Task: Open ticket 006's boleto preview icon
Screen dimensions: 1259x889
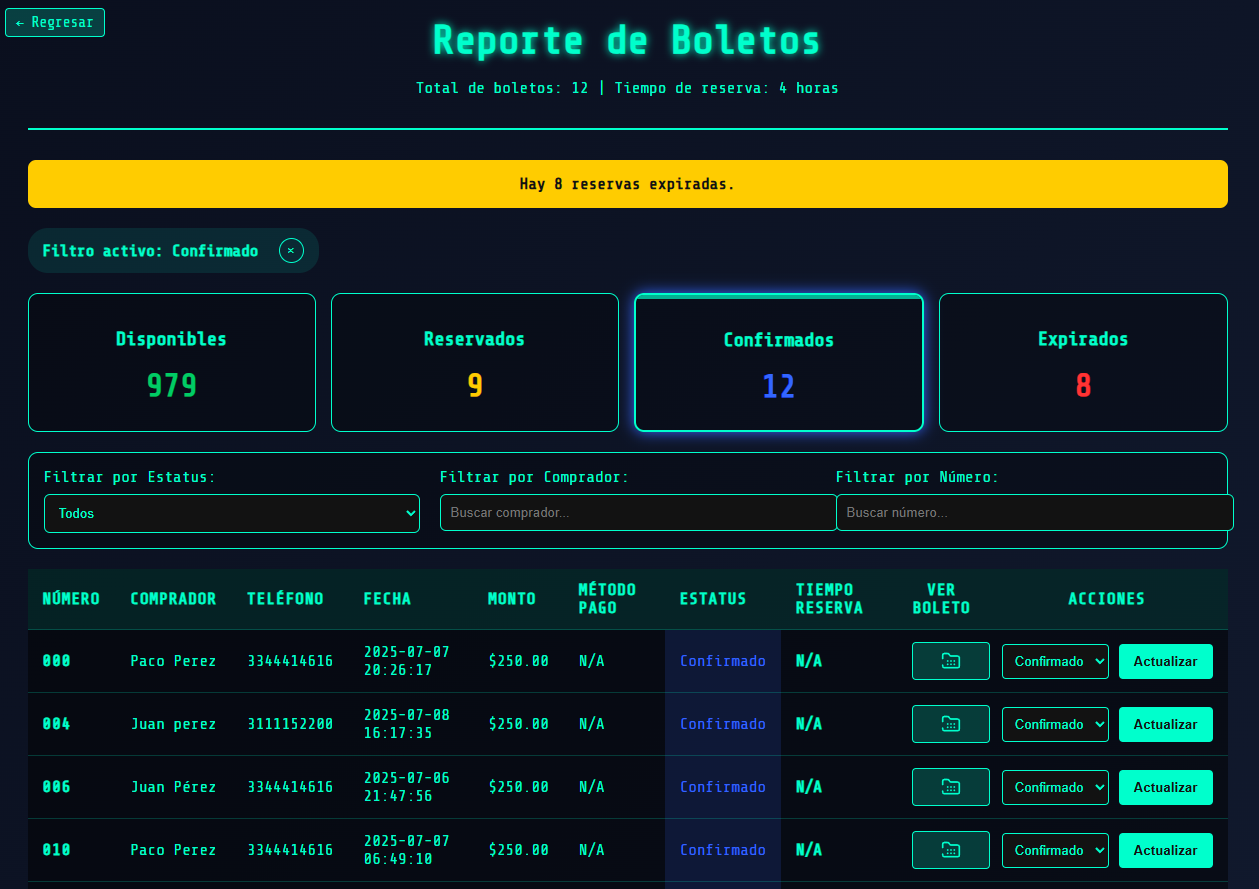Action: point(950,787)
